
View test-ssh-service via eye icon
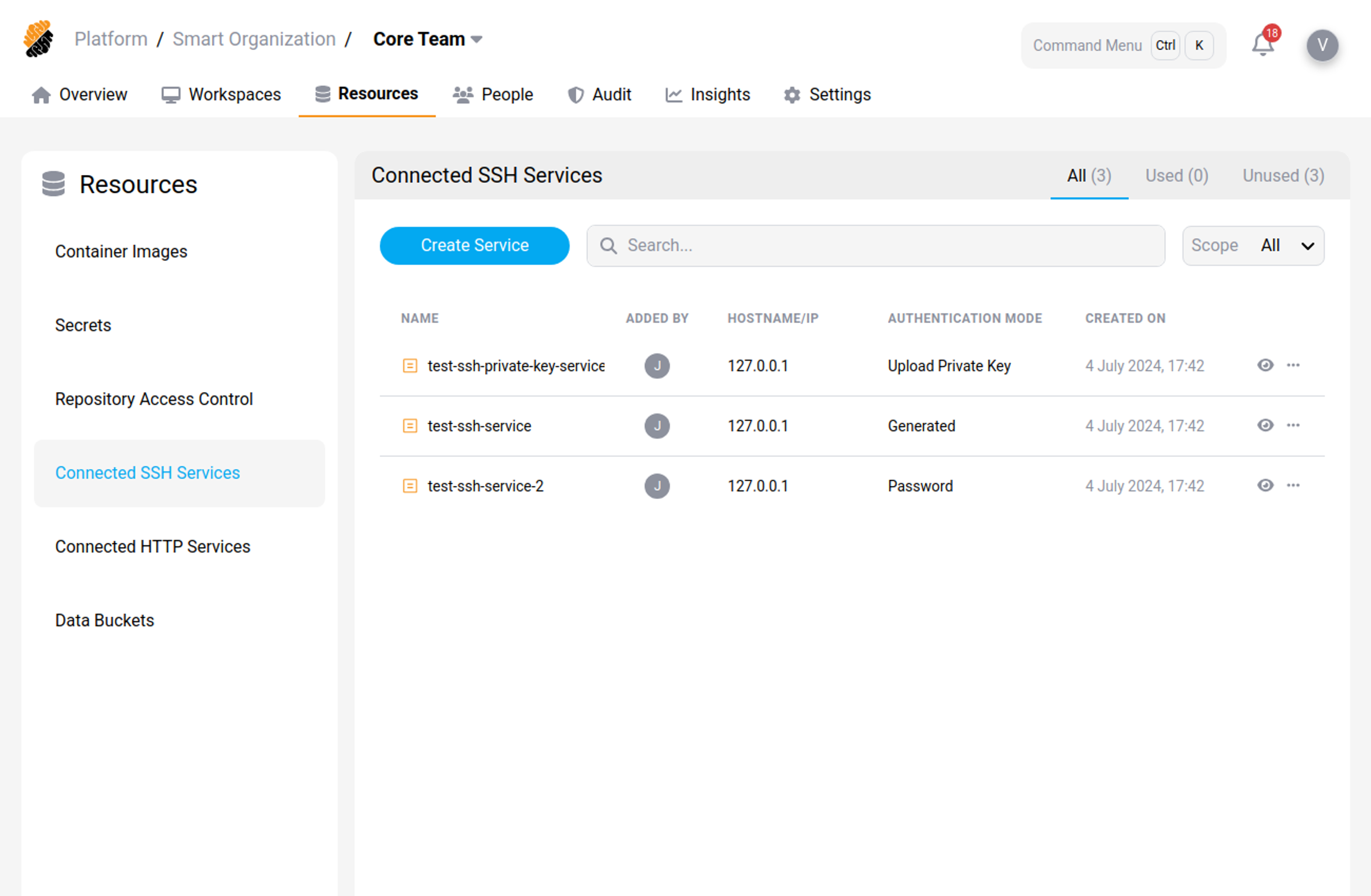click(1265, 425)
